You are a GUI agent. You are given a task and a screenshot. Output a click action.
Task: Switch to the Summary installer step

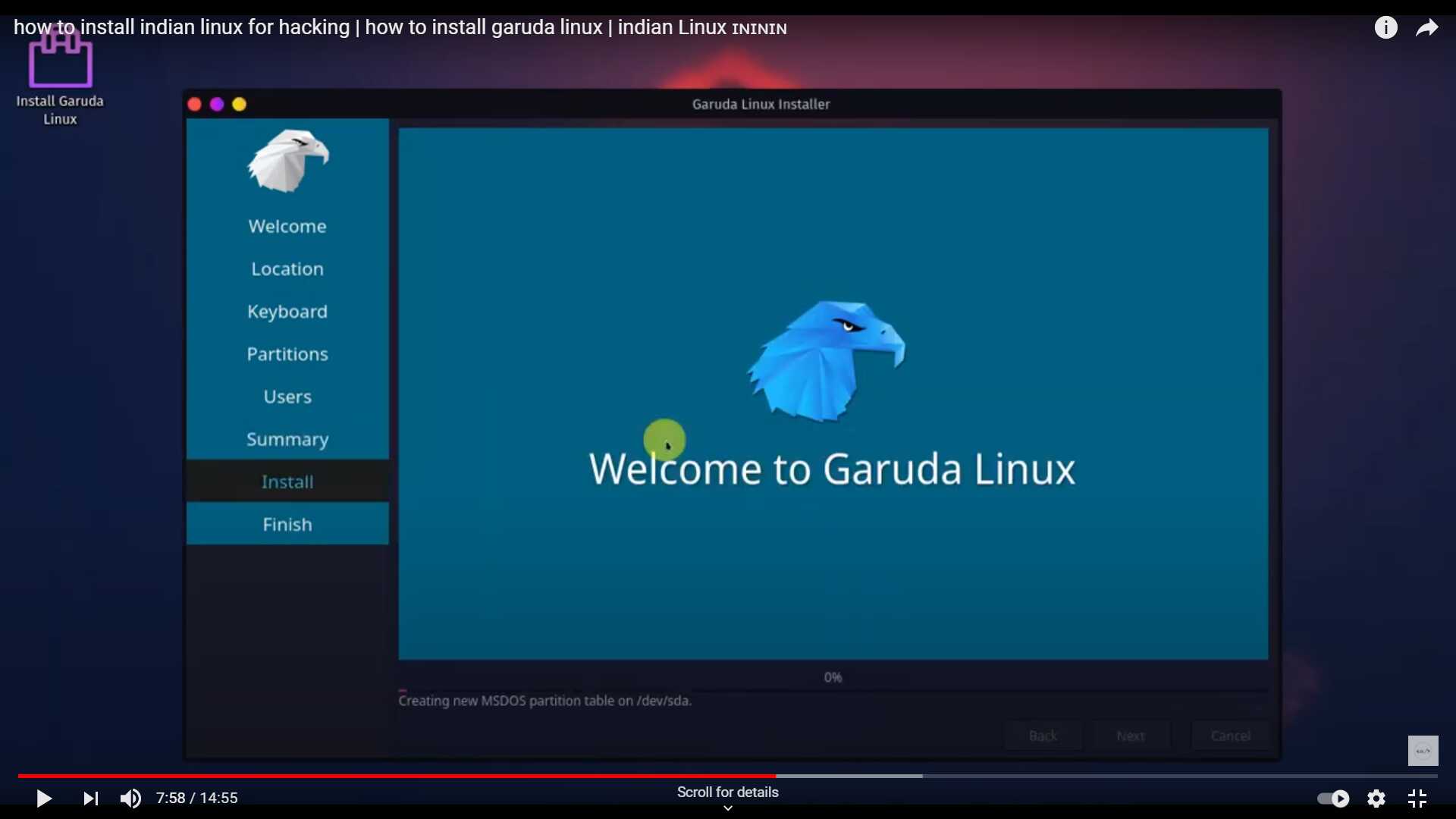pos(287,438)
